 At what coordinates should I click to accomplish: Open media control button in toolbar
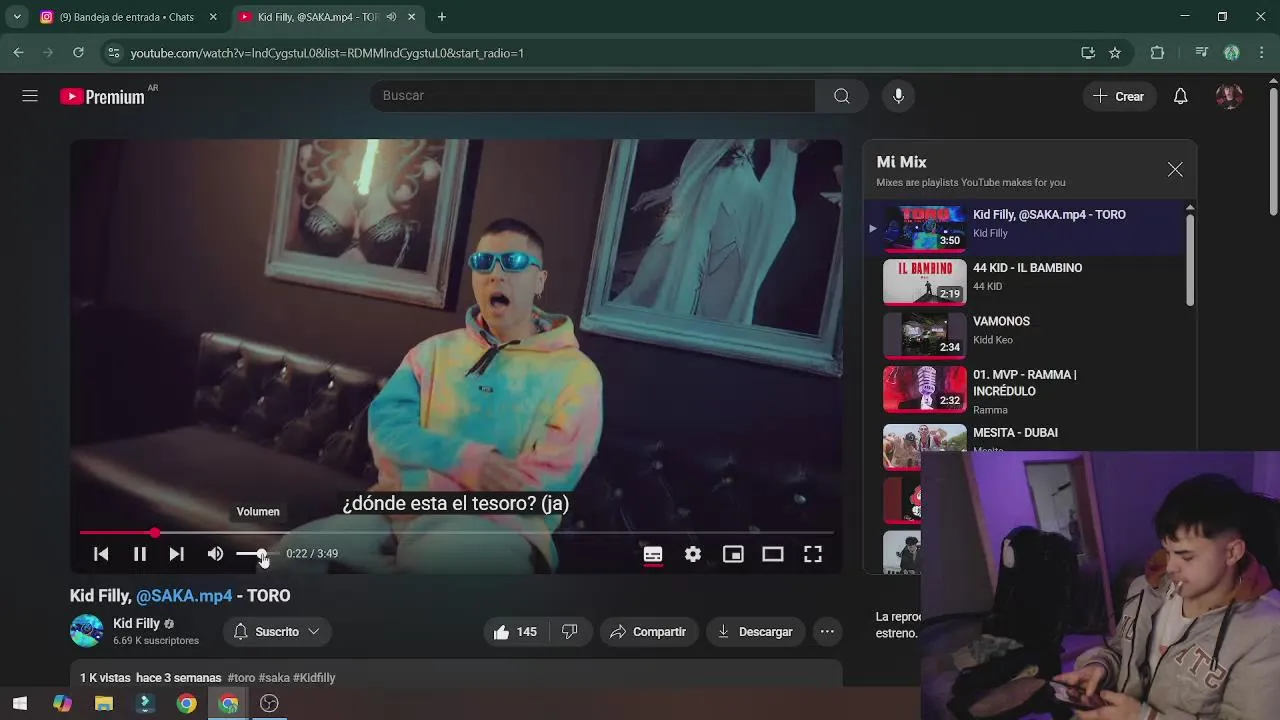tap(1202, 53)
